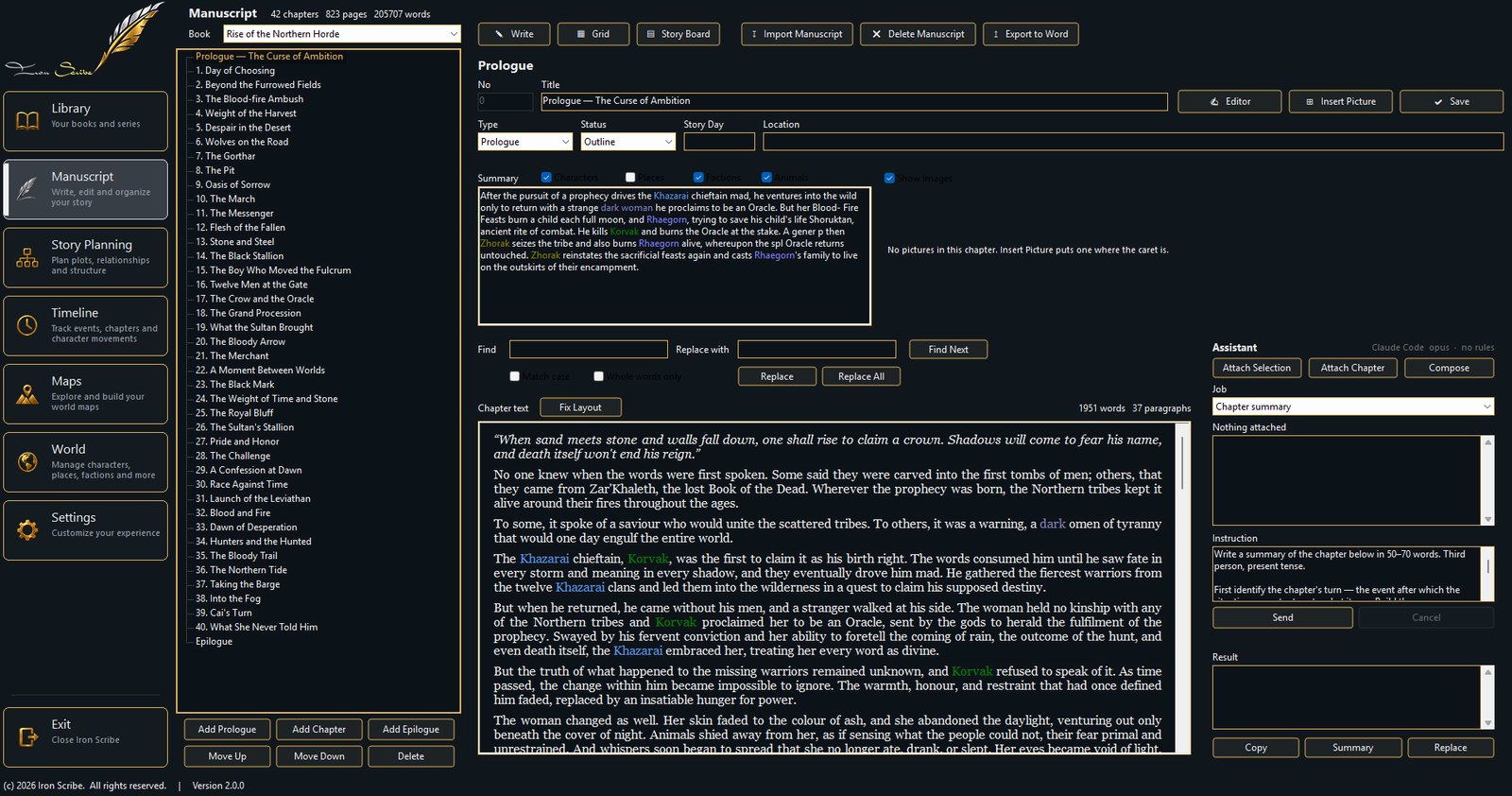Open the Library section book icon
The height and width of the screenshot is (796, 1512).
point(27,120)
